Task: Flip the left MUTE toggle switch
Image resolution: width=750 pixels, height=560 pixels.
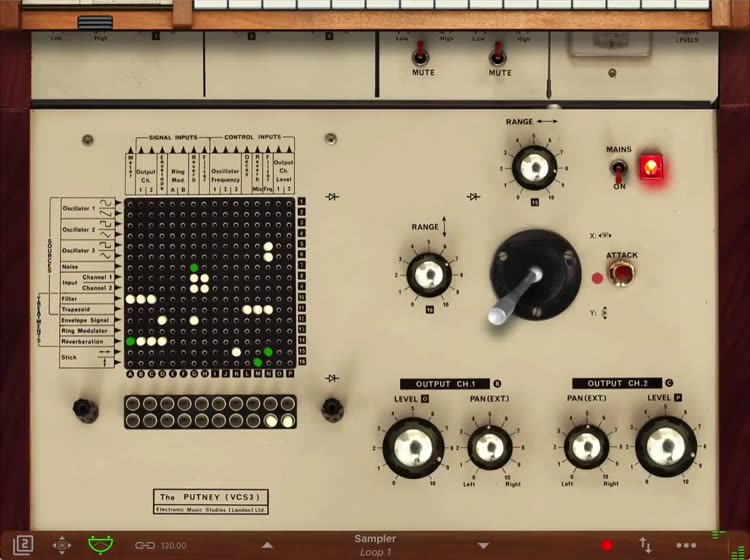Action: [x=420, y=54]
